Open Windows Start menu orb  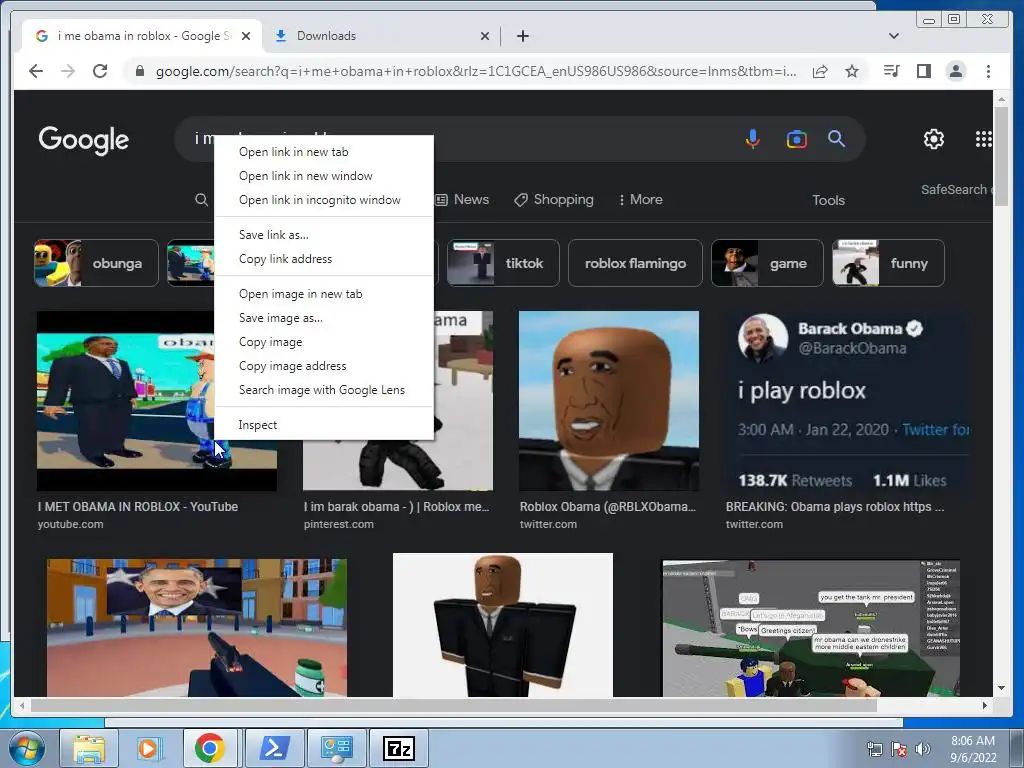pyautogui.click(x=27, y=748)
